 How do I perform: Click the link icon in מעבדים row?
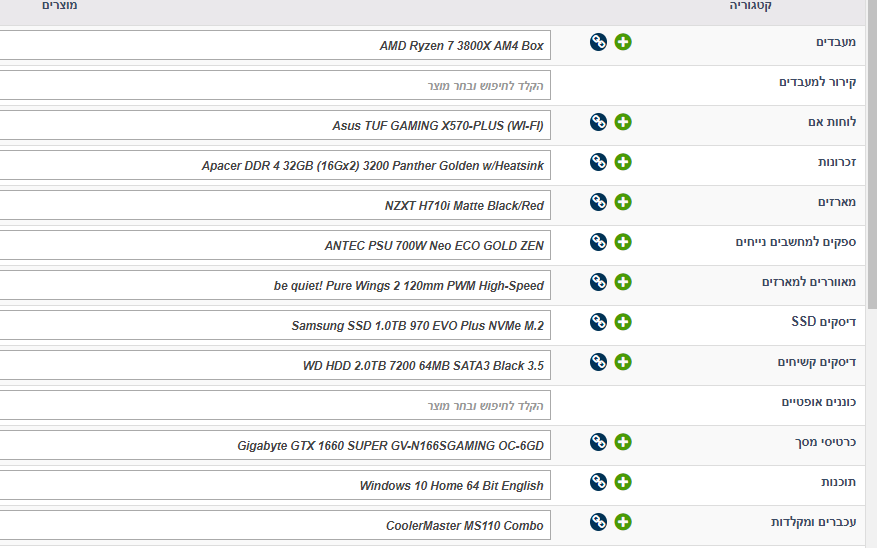point(598,42)
